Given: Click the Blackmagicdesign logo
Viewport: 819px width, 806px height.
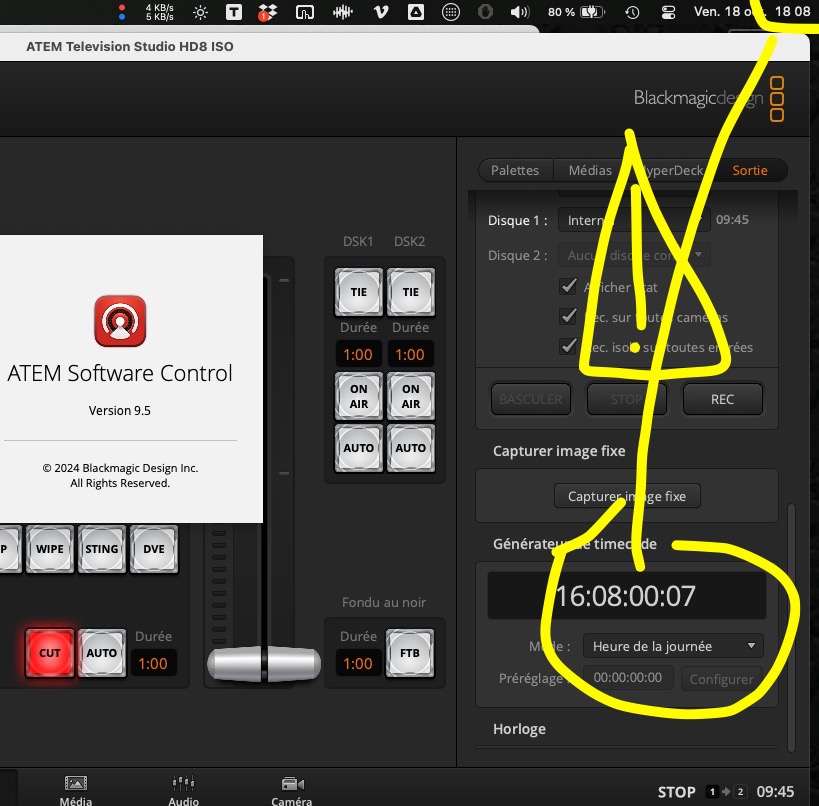Looking at the screenshot, I should click(708, 98).
